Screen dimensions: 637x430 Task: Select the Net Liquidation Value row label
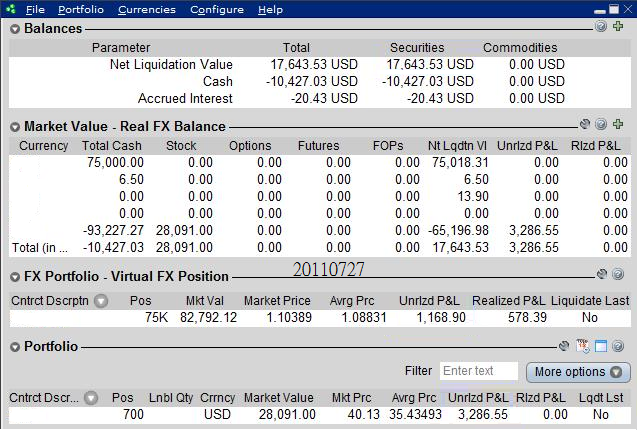(x=171, y=64)
